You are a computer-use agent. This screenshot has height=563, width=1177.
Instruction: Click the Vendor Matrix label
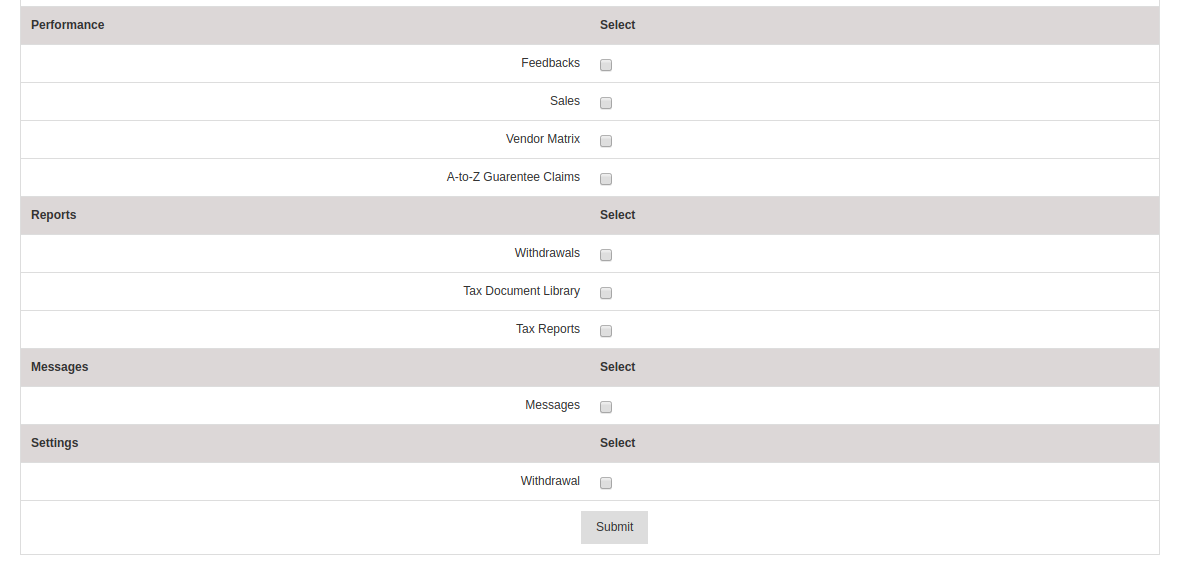543,139
